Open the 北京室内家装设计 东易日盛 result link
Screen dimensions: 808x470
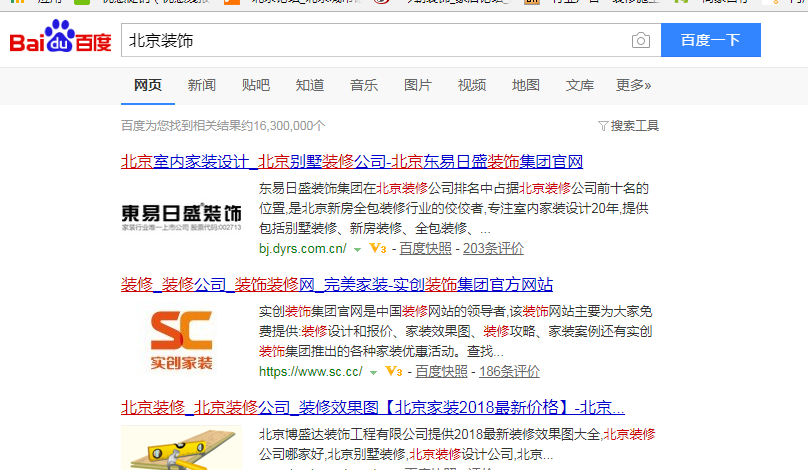coord(351,161)
